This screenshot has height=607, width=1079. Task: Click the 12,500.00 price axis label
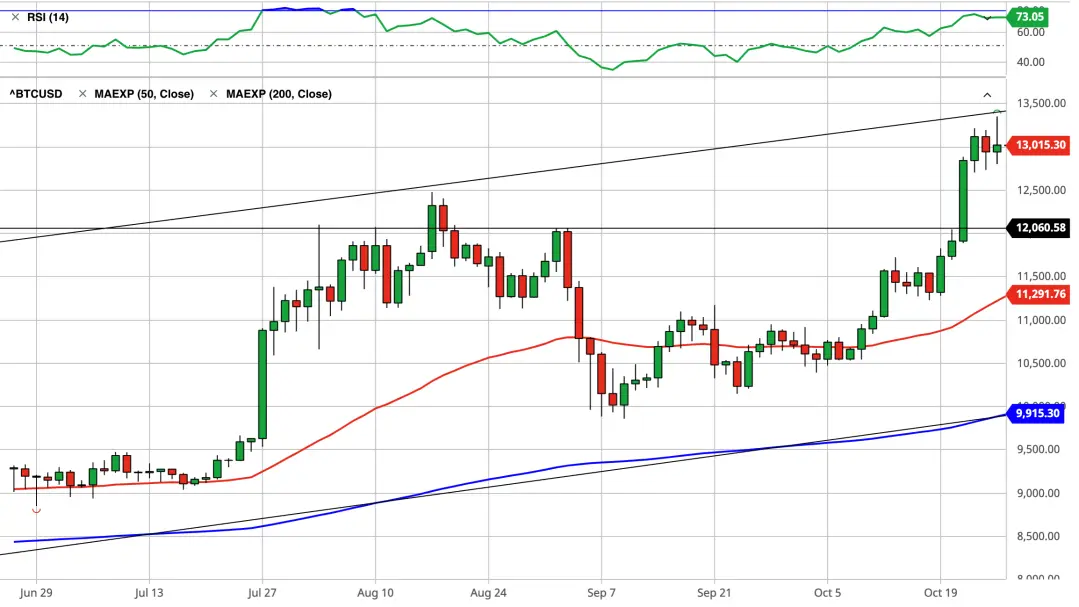1041,190
